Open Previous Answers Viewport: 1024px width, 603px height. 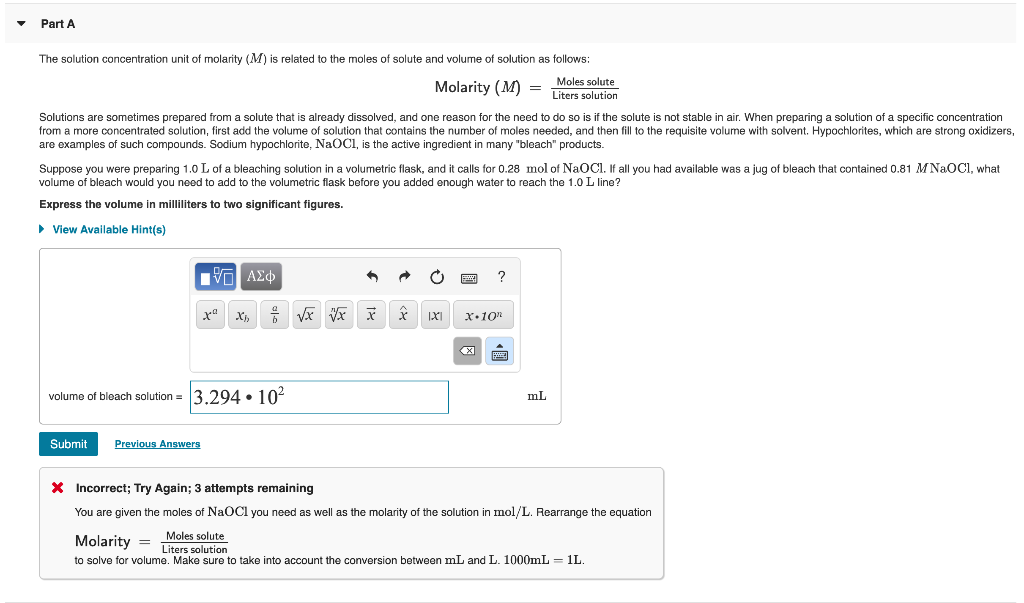(157, 443)
